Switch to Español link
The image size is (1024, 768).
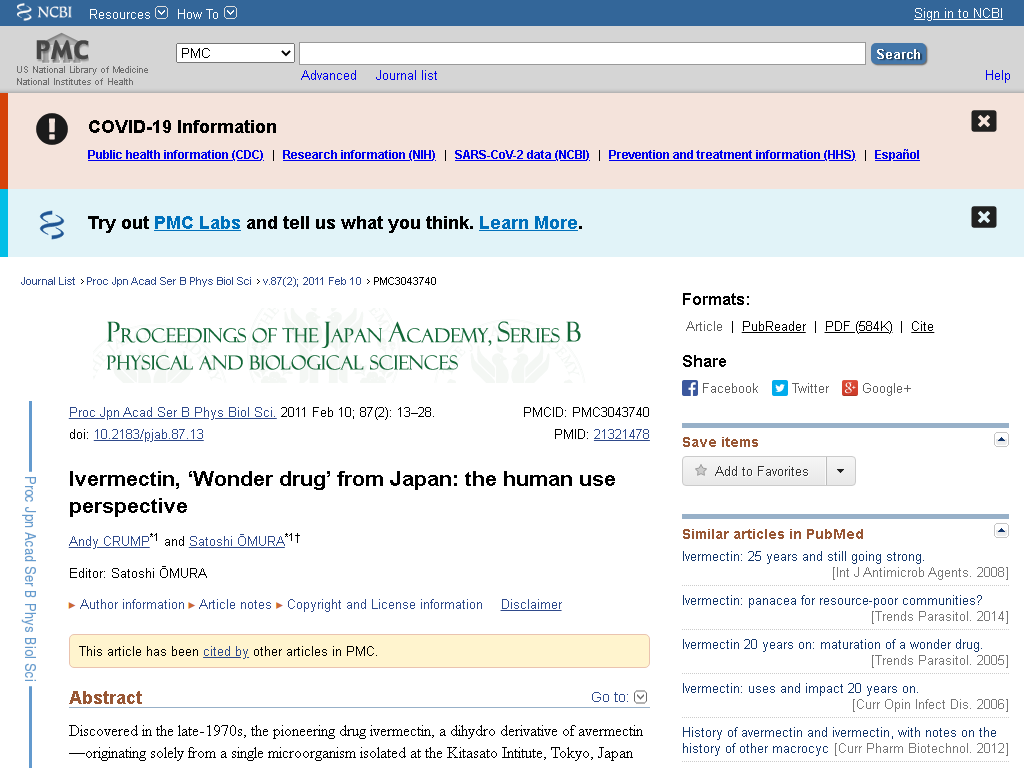(897, 155)
